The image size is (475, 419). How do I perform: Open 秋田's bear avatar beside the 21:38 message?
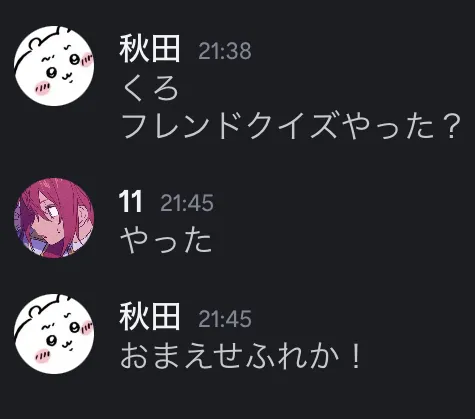54,66
